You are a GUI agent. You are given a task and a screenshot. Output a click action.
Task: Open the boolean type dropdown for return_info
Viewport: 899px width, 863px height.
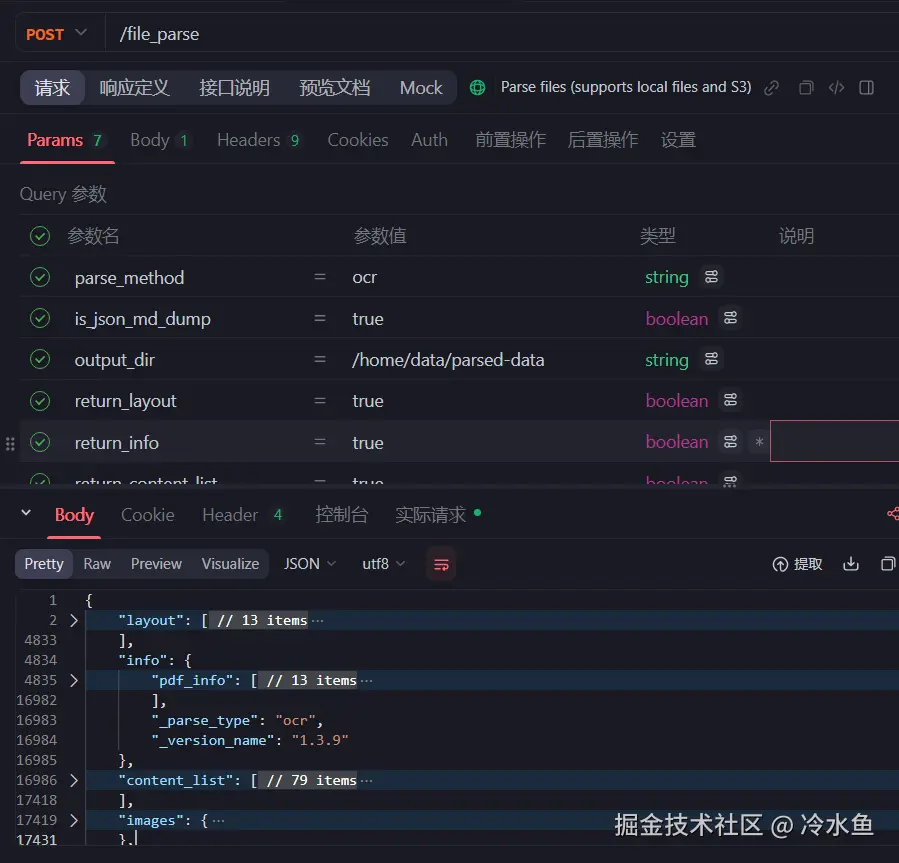(x=677, y=442)
